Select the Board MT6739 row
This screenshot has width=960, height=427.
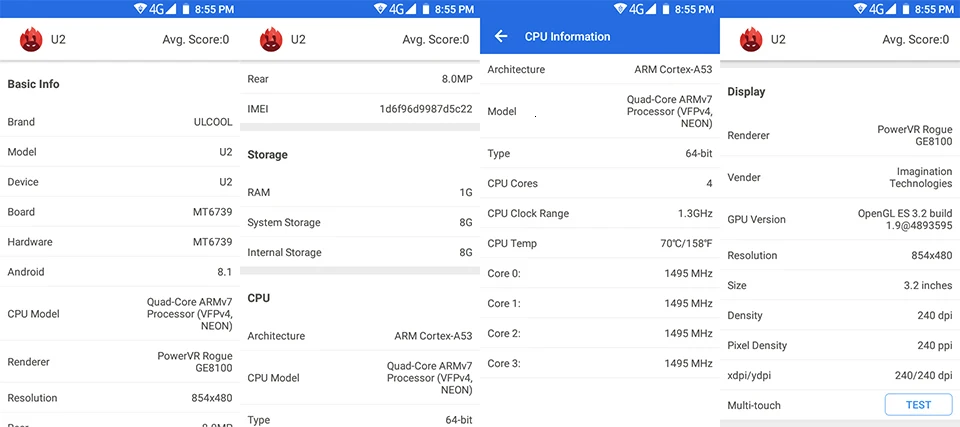coord(120,212)
